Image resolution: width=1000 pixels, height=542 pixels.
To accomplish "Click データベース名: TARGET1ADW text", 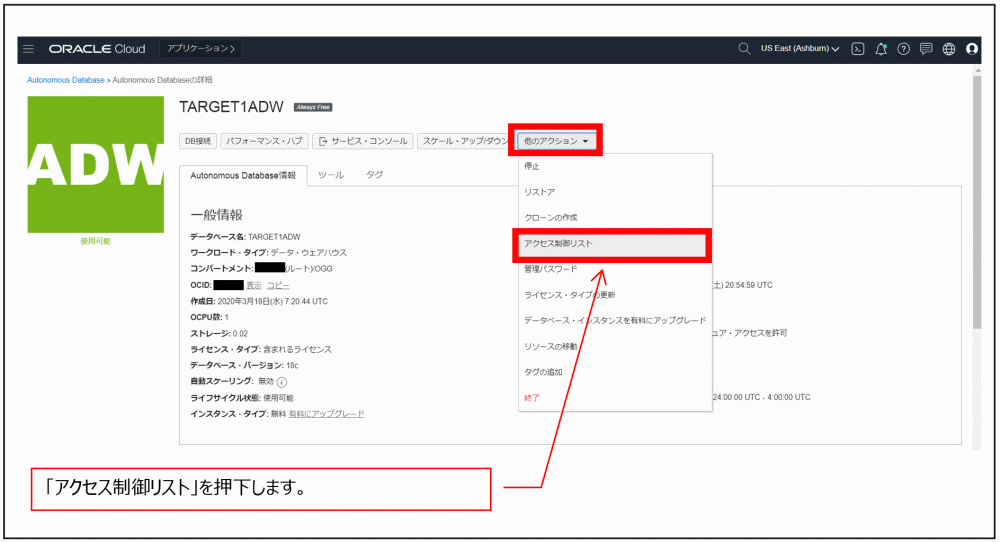I will click(245, 237).
